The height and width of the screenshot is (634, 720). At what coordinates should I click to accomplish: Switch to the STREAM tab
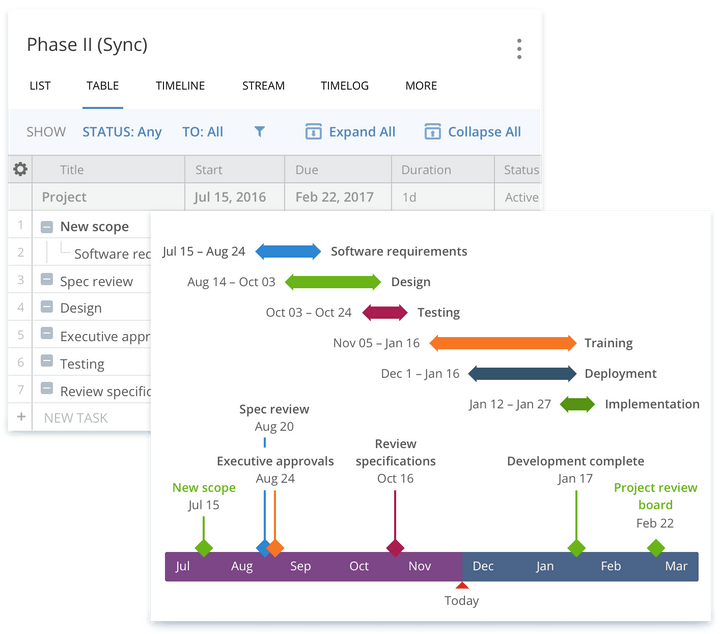263,86
